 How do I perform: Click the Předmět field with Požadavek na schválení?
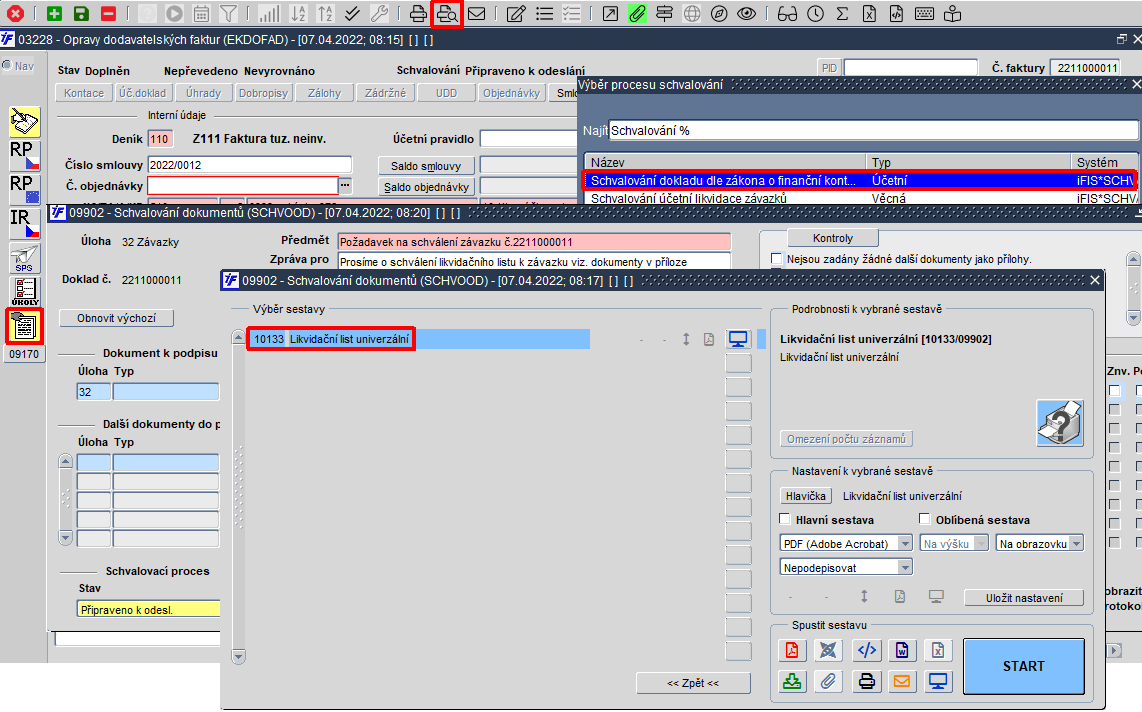pos(534,242)
